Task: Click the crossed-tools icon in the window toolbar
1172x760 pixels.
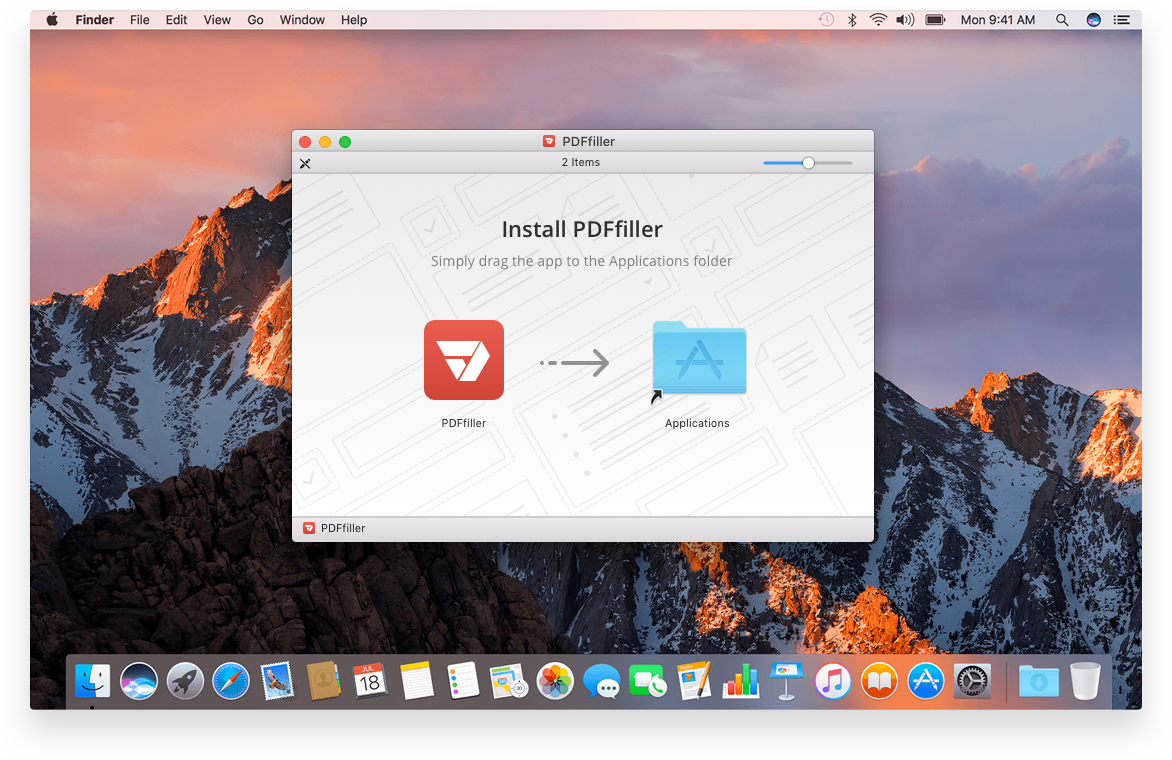Action: pyautogui.click(x=305, y=163)
